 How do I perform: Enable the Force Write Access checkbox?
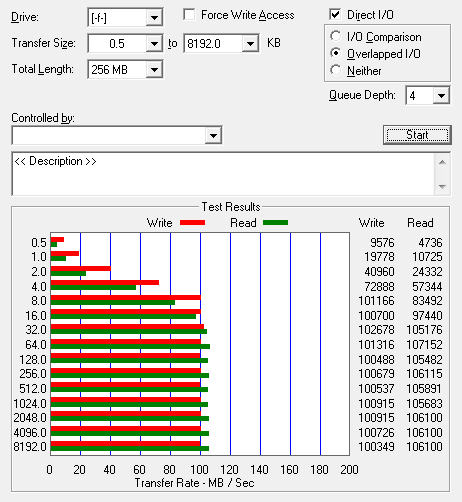189,15
